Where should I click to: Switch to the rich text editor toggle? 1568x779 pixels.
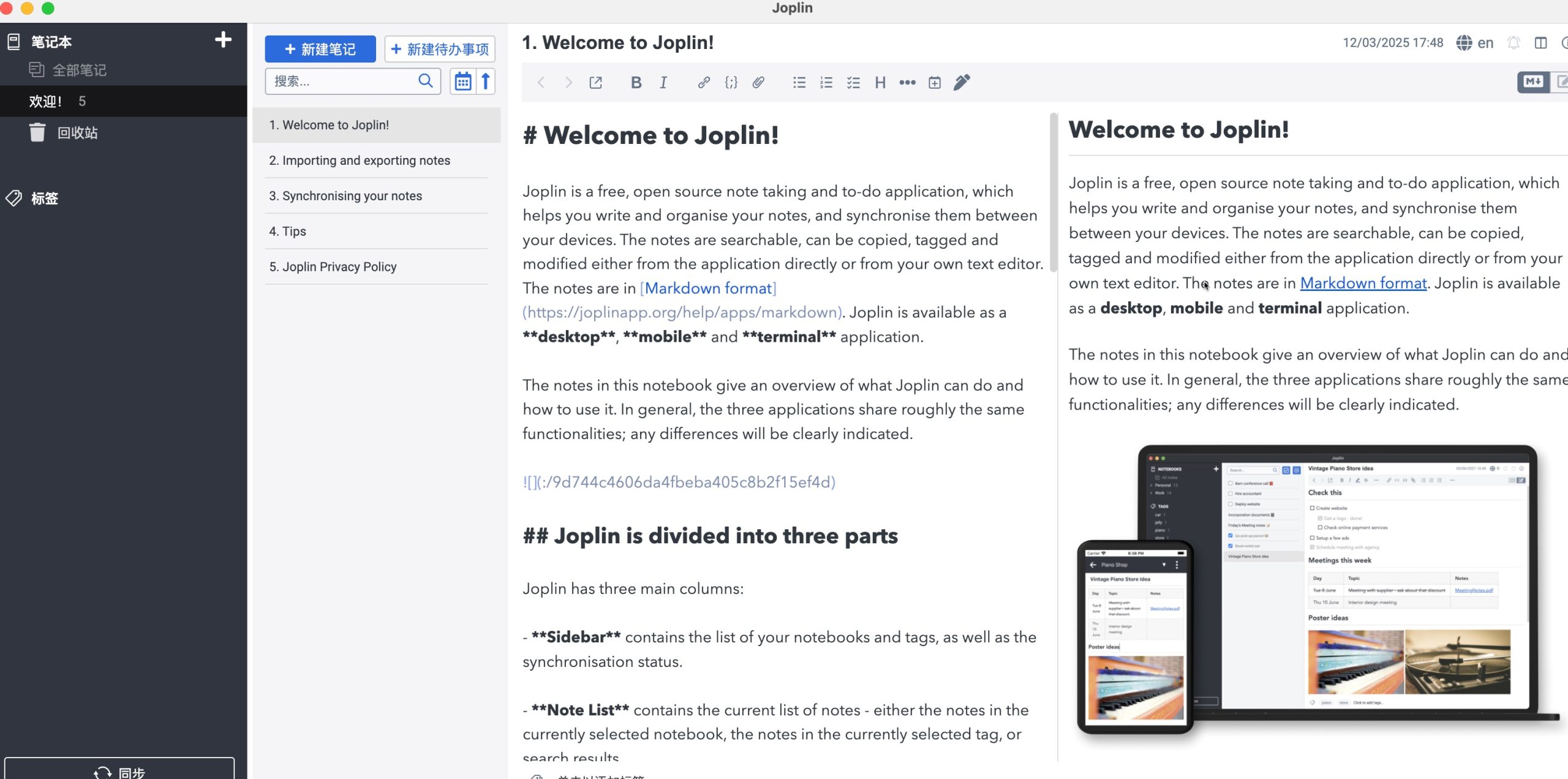pos(1559,81)
